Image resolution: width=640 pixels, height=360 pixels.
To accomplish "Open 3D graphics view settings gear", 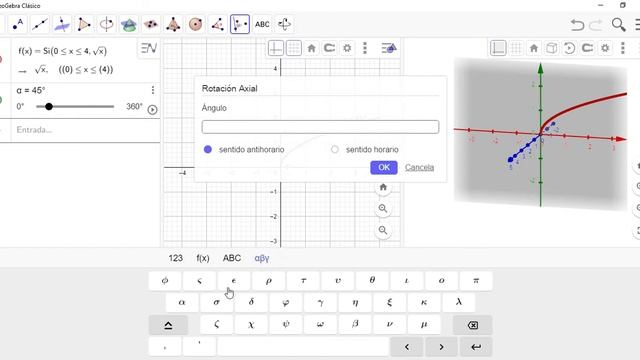I will [x=605, y=48].
